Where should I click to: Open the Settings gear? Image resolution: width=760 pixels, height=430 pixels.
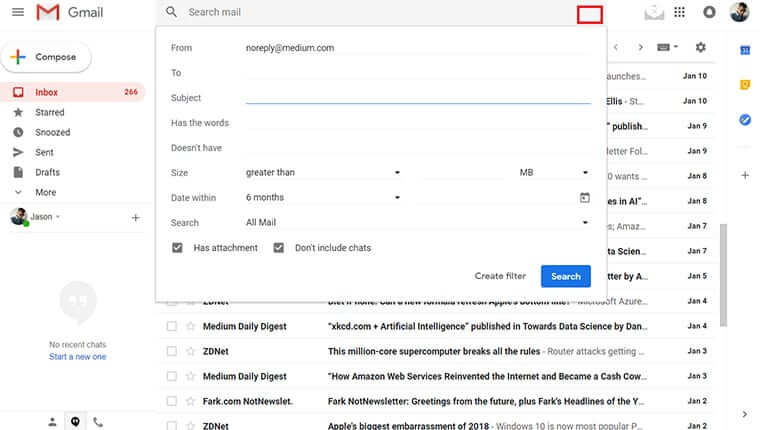(x=700, y=48)
